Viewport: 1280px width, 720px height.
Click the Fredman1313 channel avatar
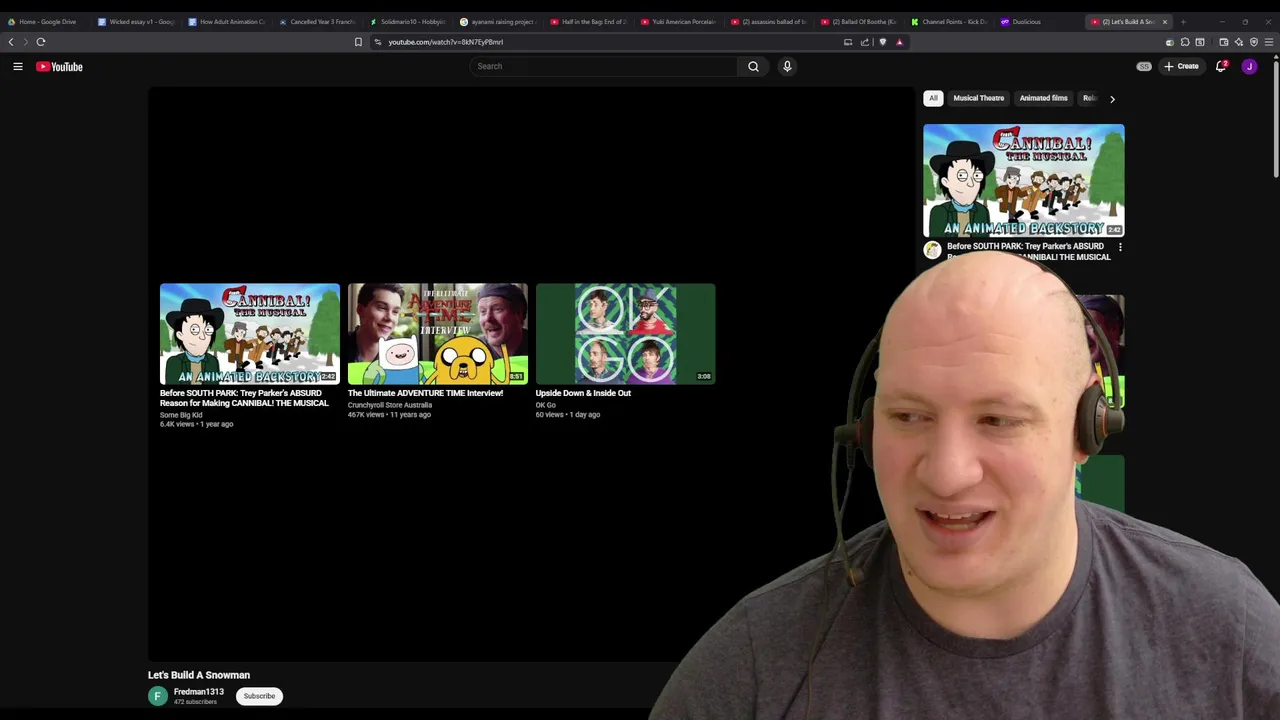[x=158, y=696]
